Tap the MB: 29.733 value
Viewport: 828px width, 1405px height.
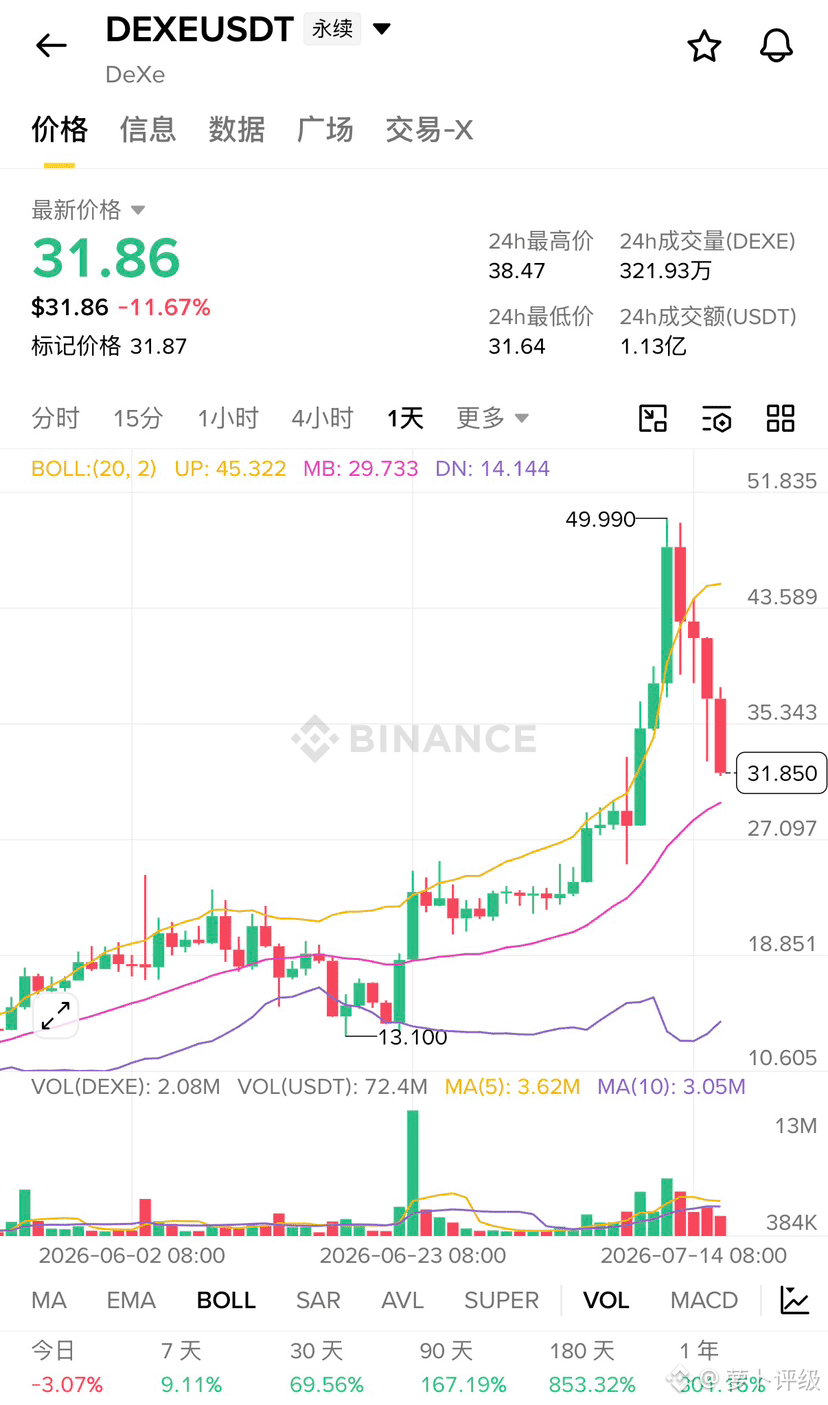[361, 468]
